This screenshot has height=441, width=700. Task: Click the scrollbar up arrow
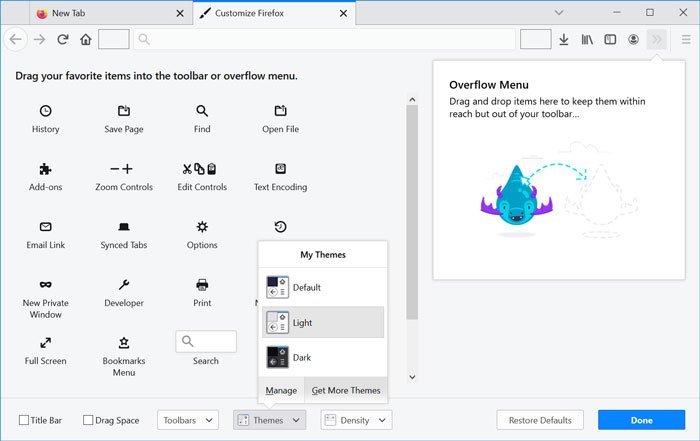point(412,100)
